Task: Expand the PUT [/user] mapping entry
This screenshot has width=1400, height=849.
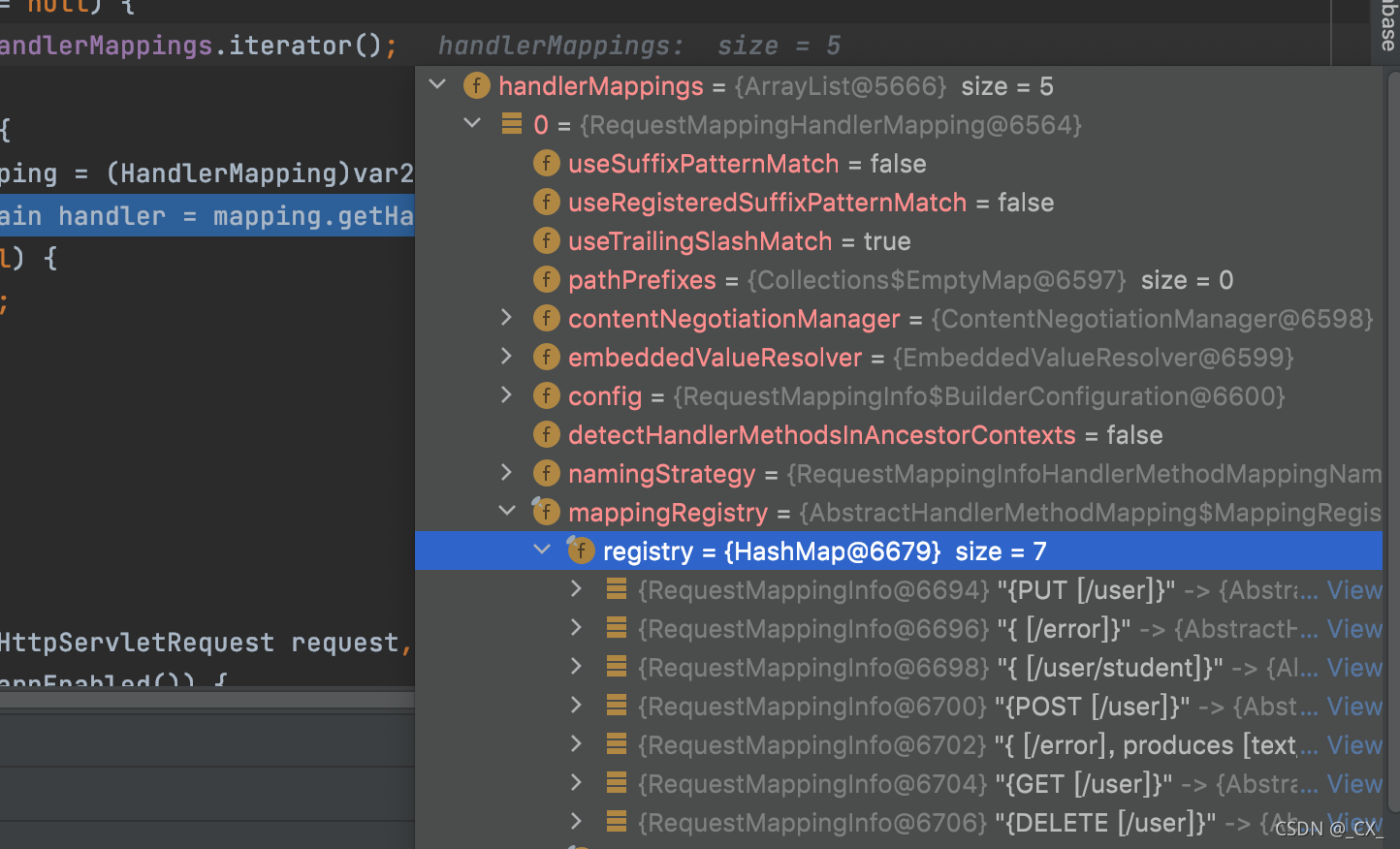Action: pos(576,589)
